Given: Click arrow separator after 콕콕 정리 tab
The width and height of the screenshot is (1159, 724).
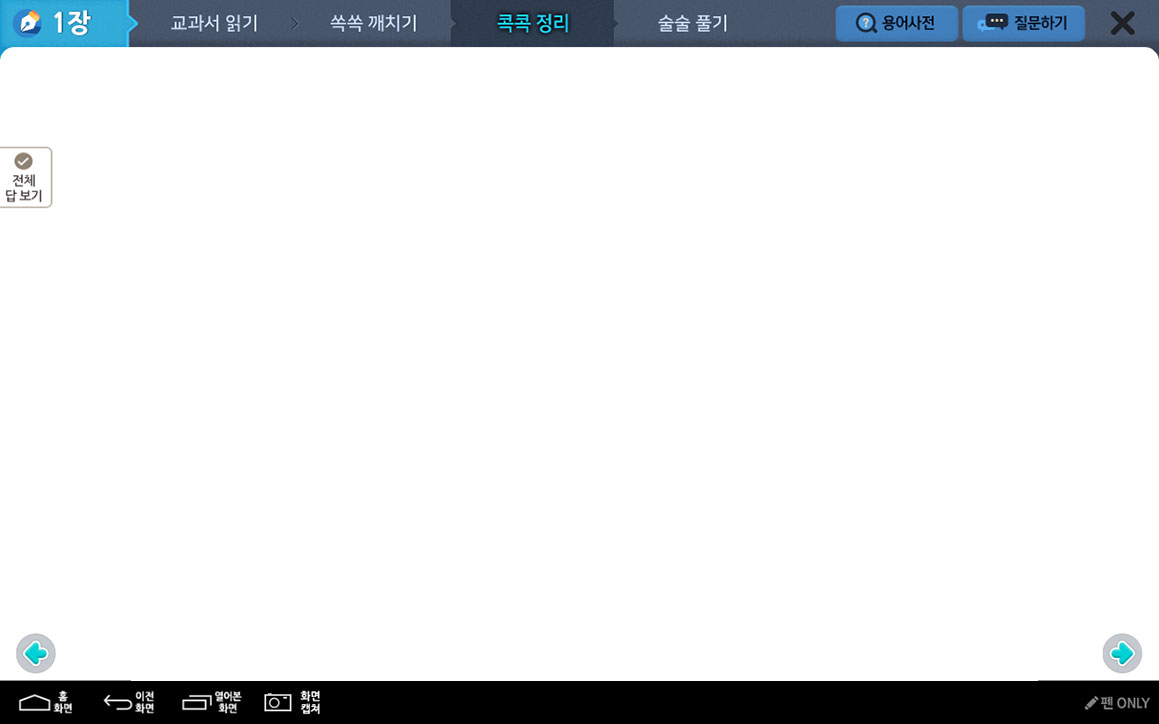Looking at the screenshot, I should (x=614, y=24).
